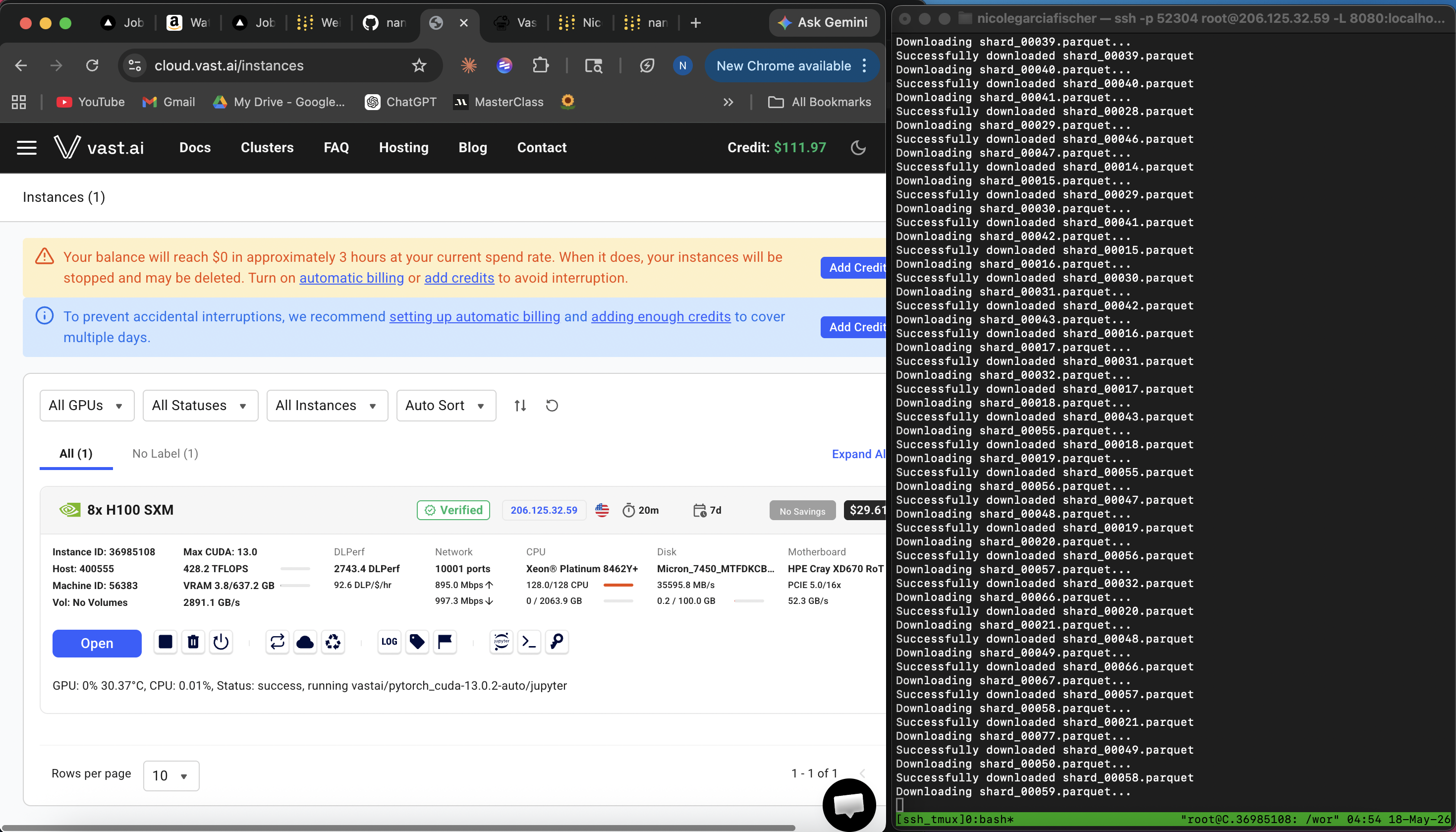The width and height of the screenshot is (1456, 832).
Task: Expand the All Instances dropdown
Action: (327, 406)
